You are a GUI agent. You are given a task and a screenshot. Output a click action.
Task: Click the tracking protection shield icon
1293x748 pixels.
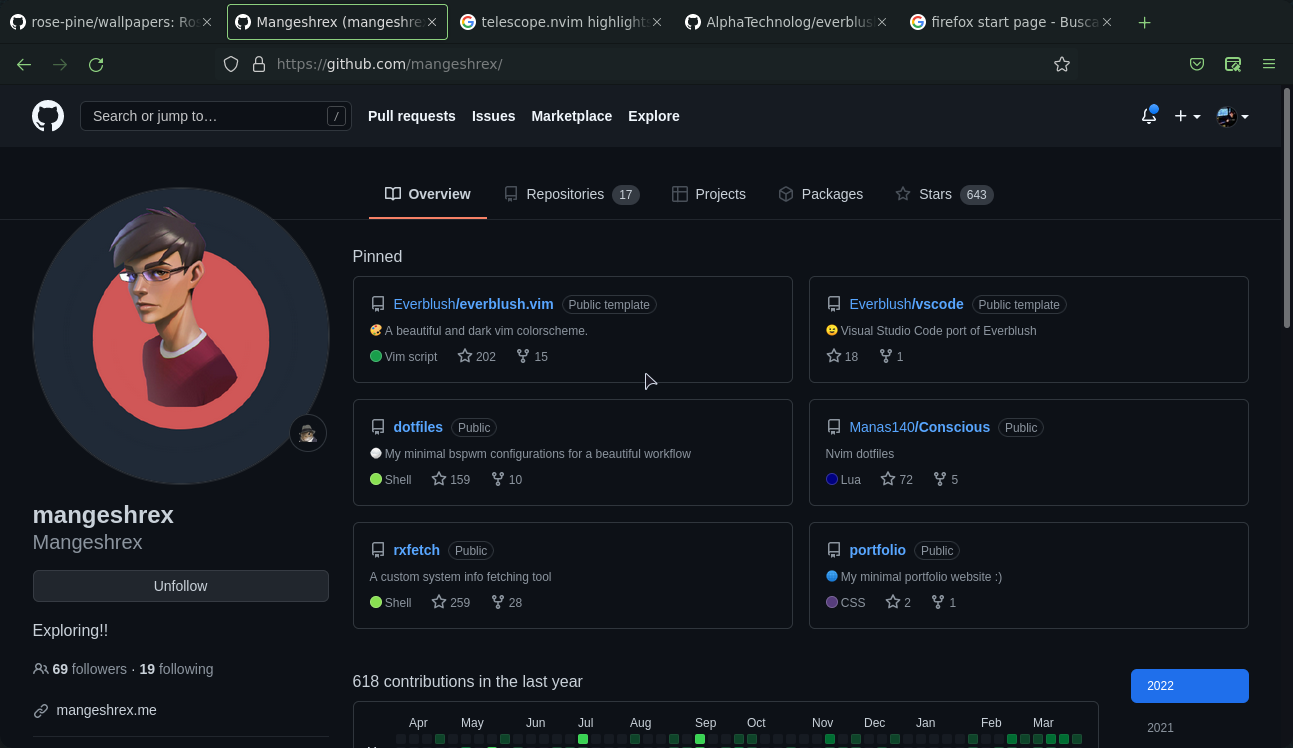(x=231, y=64)
